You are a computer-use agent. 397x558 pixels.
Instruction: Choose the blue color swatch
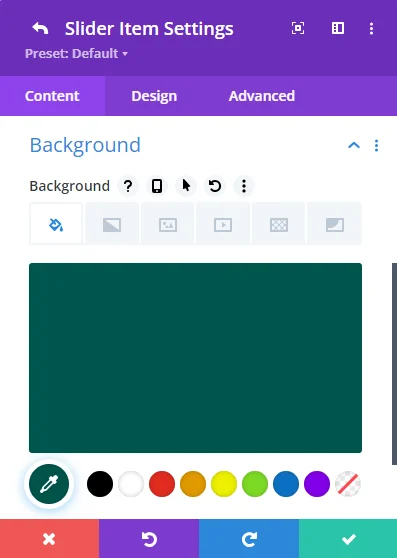[286, 484]
